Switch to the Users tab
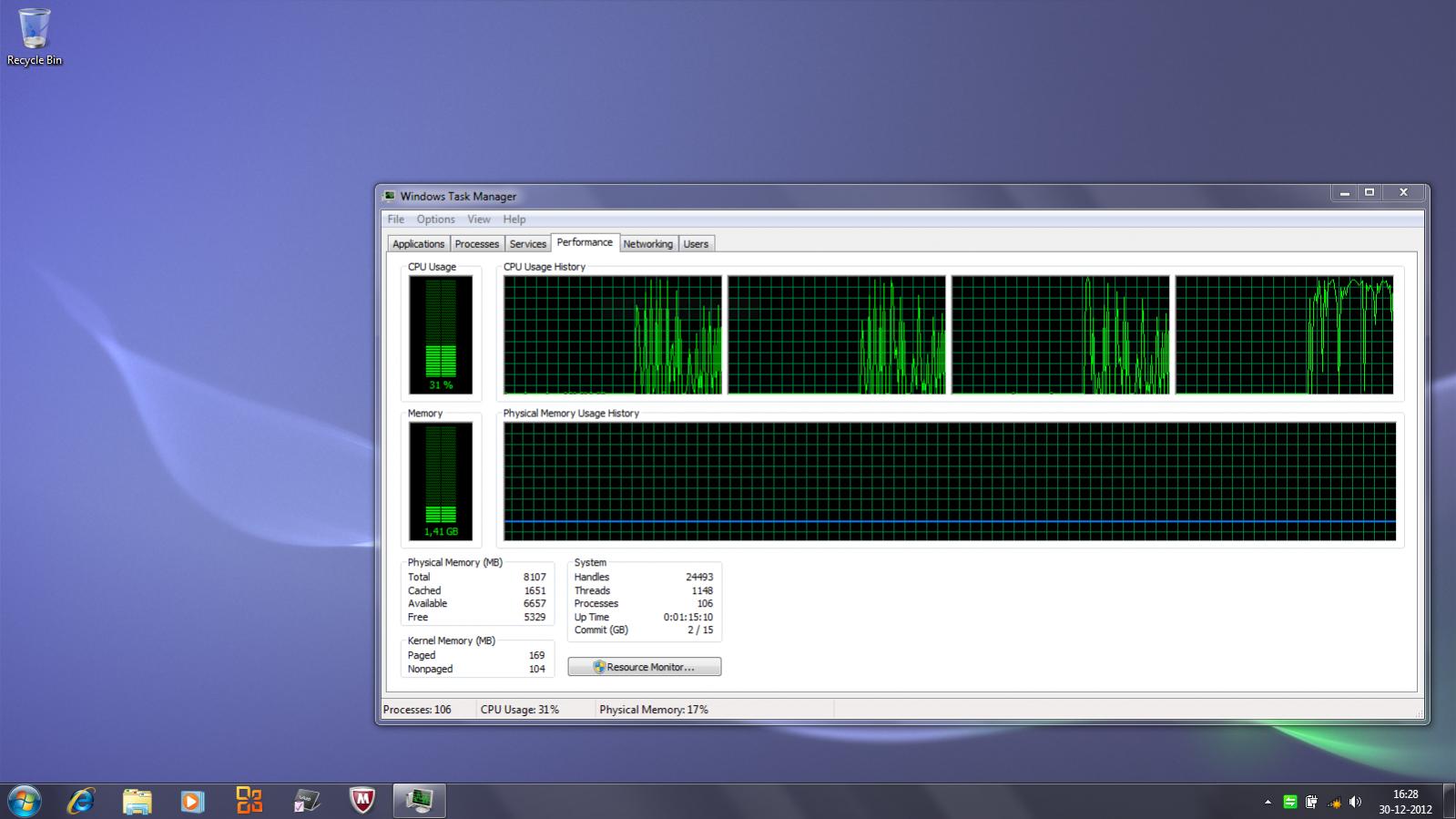 (696, 244)
